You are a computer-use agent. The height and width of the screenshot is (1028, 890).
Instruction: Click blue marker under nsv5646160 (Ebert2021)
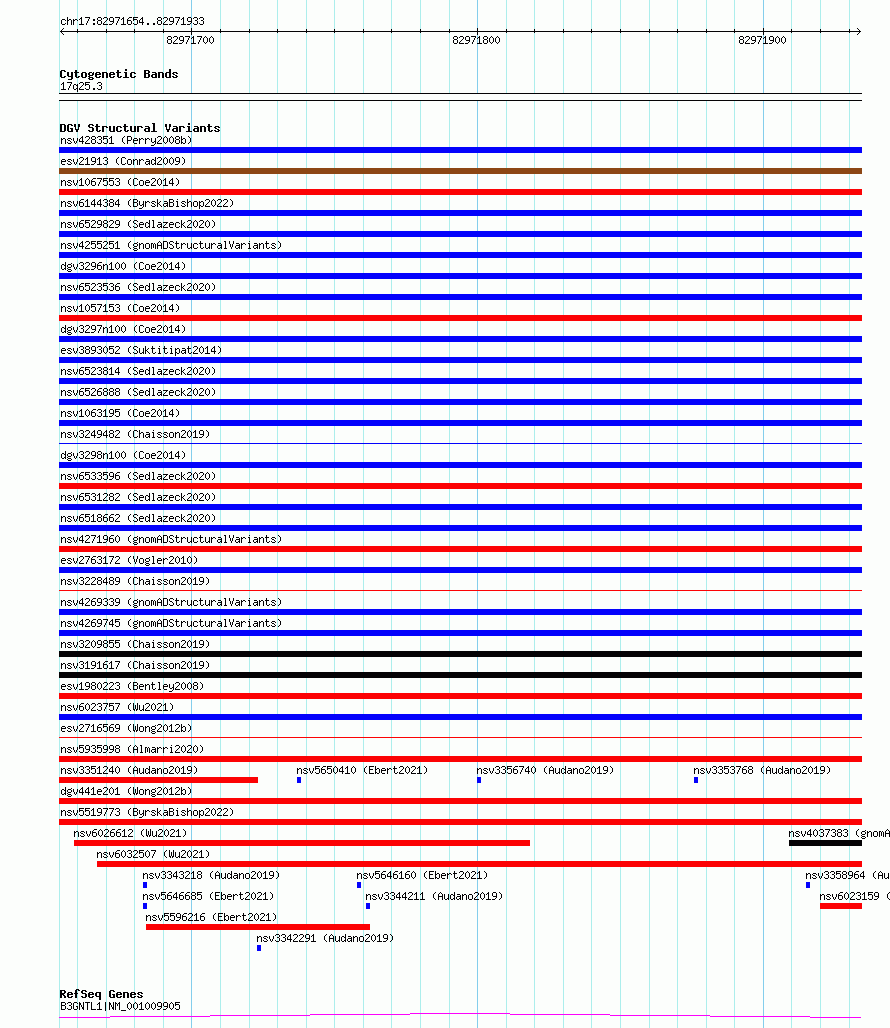click(359, 885)
